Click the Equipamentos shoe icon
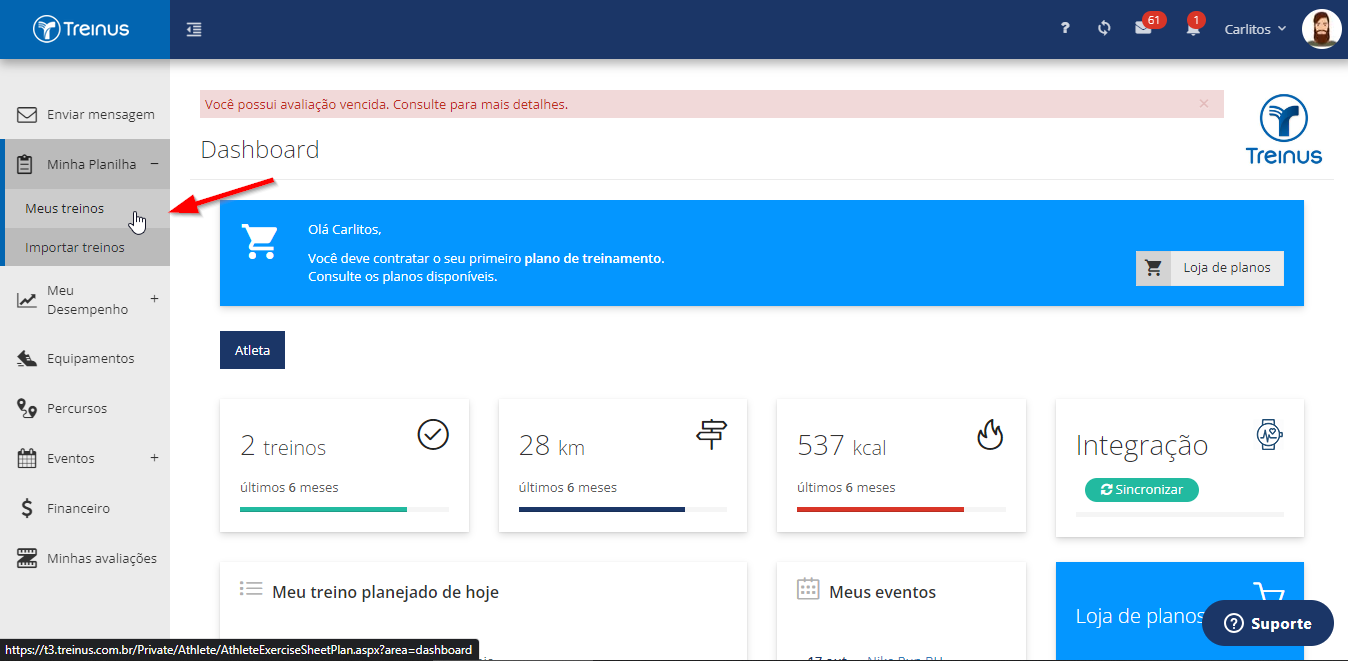 click(28, 358)
